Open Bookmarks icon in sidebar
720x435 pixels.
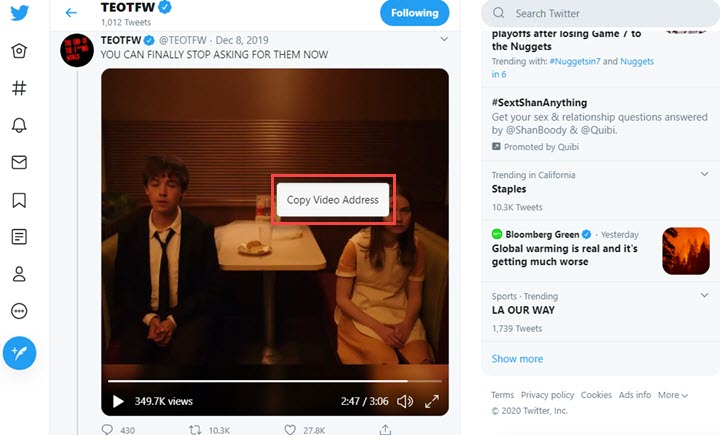19,200
